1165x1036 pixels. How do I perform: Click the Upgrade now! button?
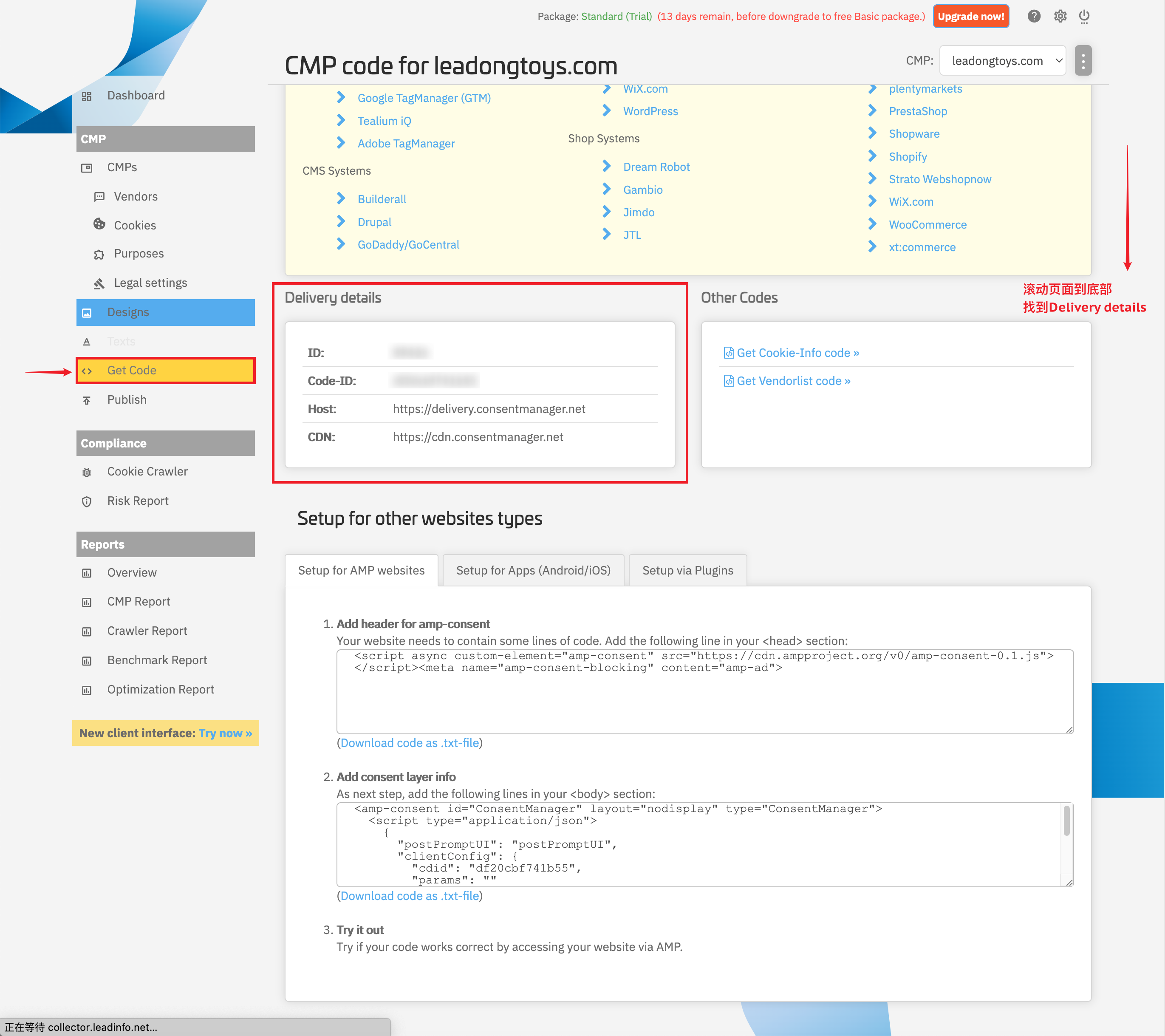971,16
